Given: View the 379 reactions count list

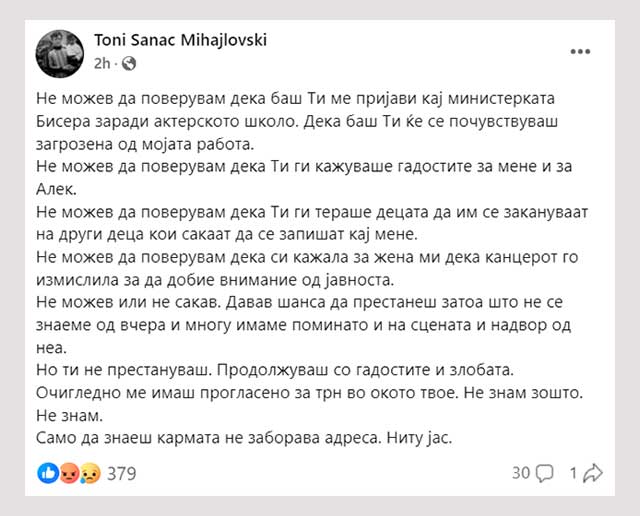Looking at the screenshot, I should (121, 473).
